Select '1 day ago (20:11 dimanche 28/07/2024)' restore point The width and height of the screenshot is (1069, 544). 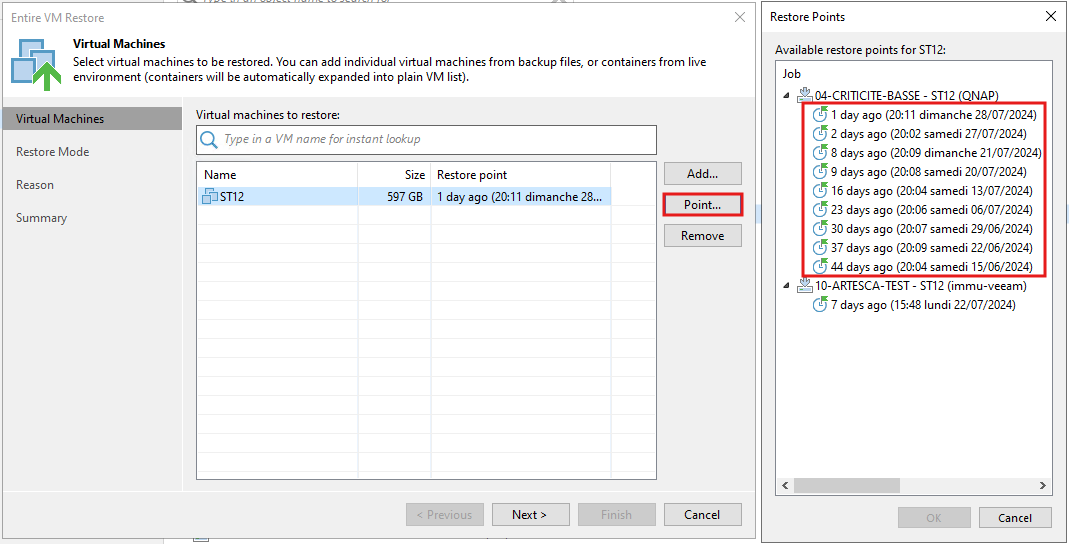click(x=933, y=115)
